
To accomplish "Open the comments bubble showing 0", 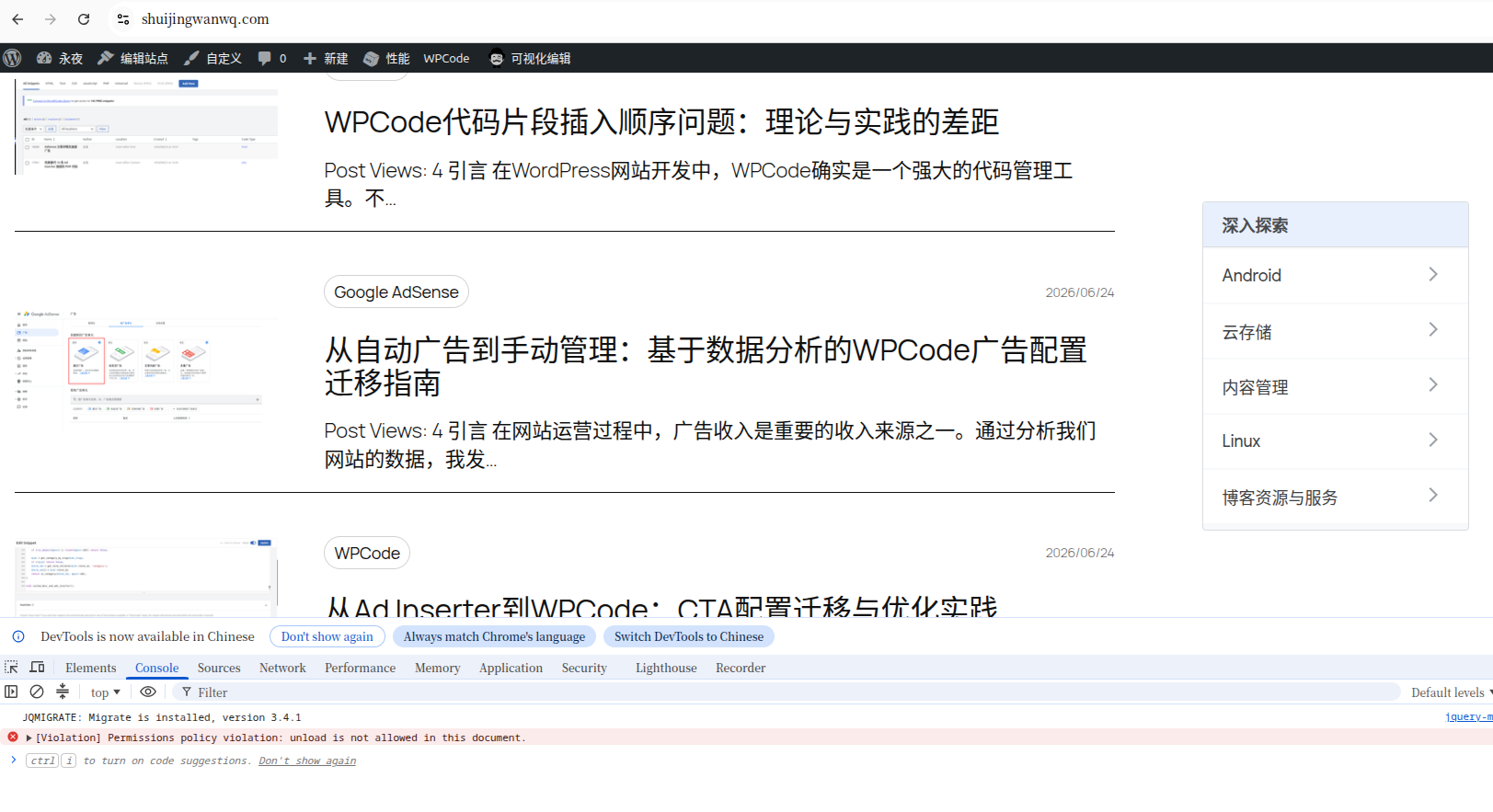I will [x=272, y=58].
